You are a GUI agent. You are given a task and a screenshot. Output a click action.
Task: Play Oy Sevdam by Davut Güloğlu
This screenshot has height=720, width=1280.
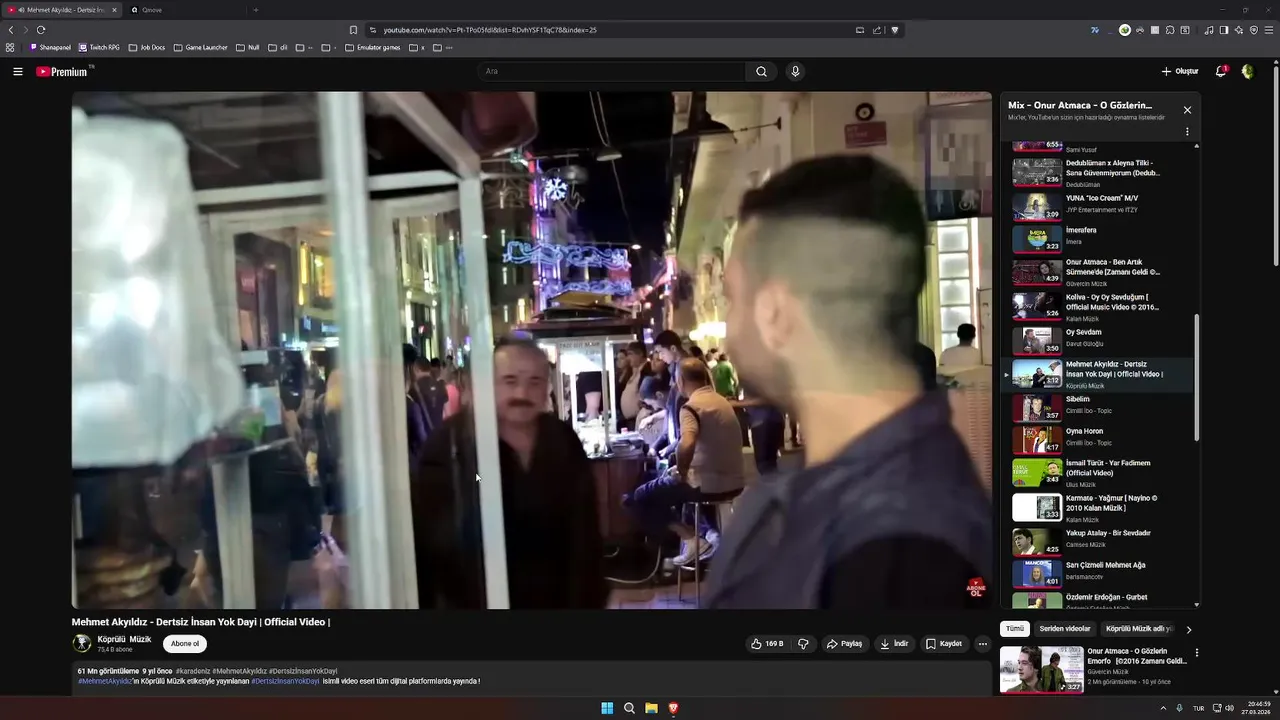pyautogui.click(x=1099, y=340)
